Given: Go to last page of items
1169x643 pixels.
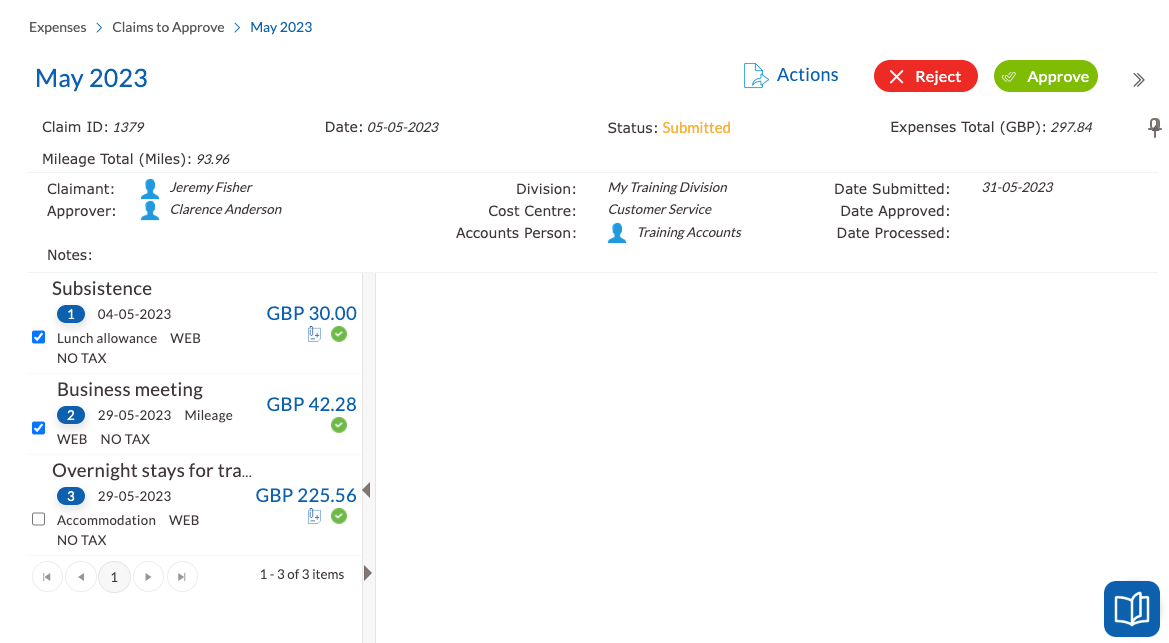Looking at the screenshot, I should [x=182, y=577].
